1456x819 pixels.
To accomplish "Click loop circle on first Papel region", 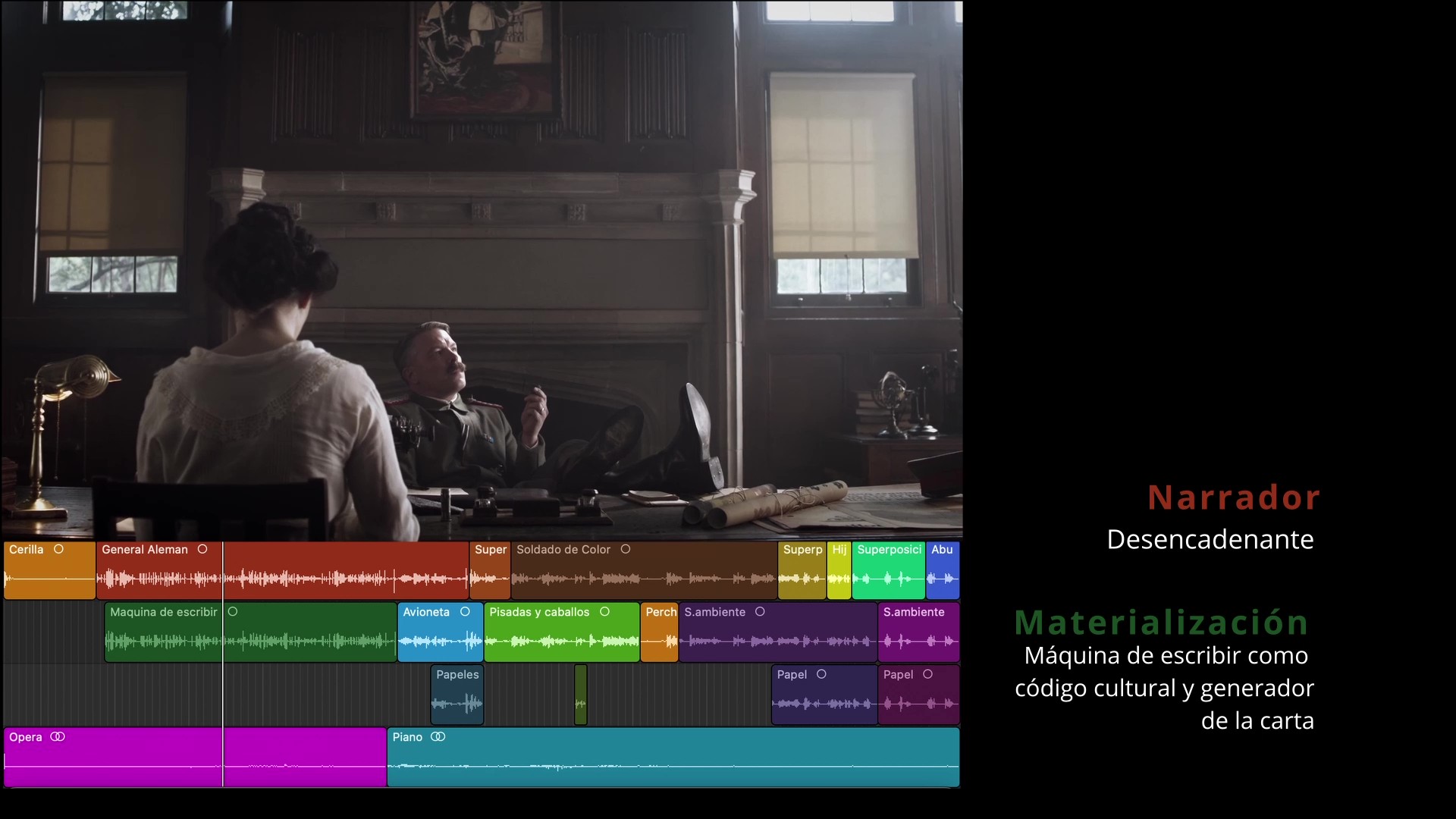I will coord(821,674).
